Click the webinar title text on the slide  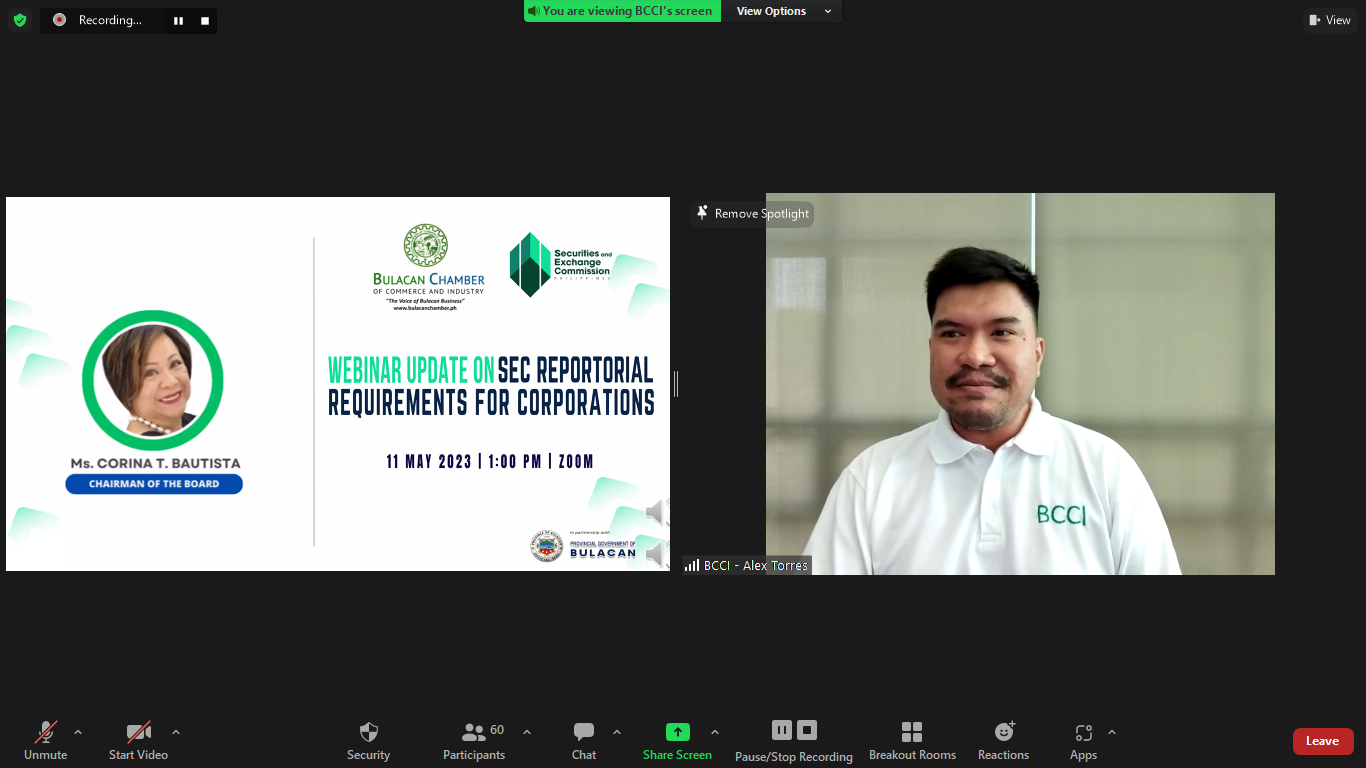(491, 386)
